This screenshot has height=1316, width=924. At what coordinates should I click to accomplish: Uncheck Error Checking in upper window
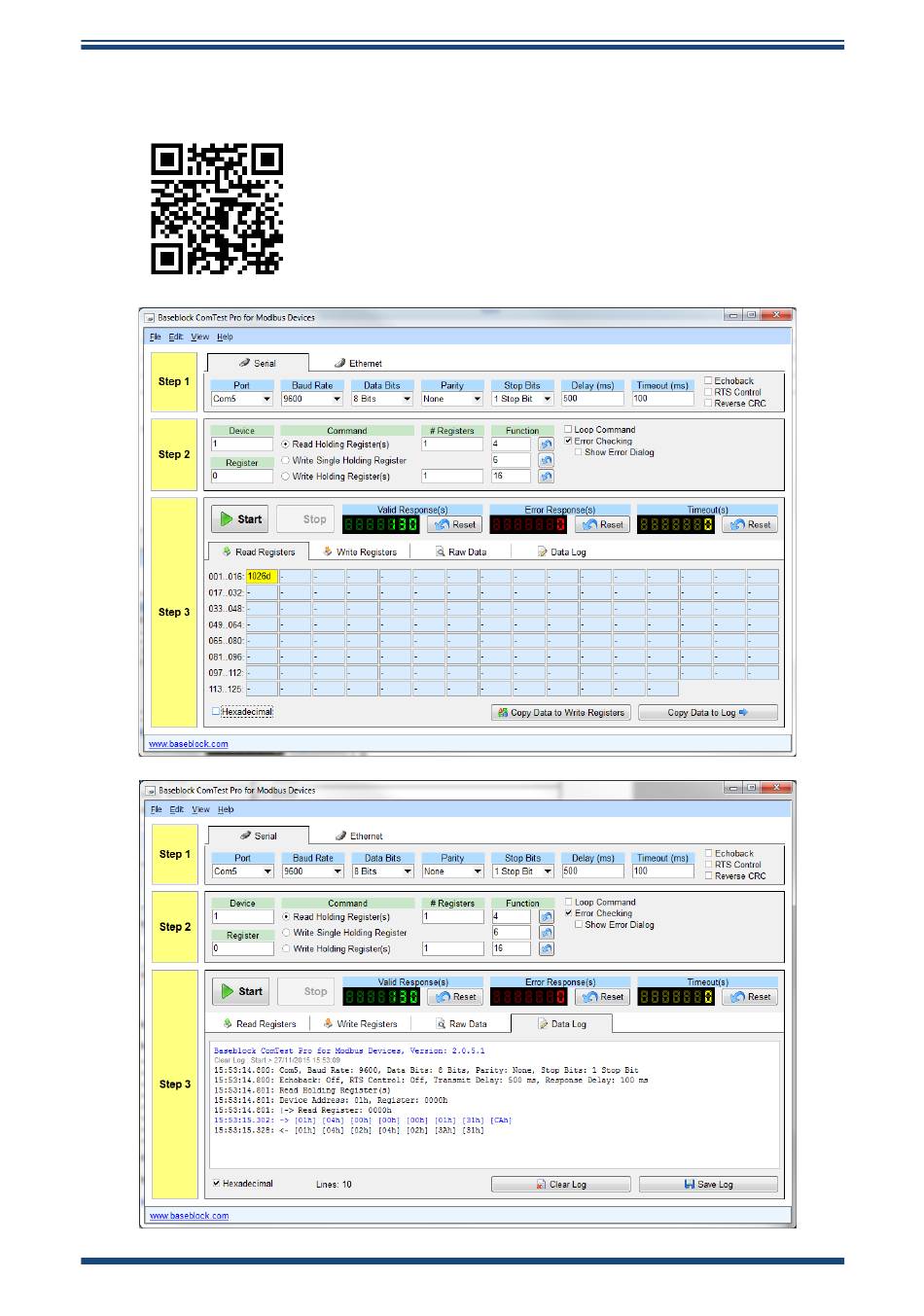coord(568,441)
